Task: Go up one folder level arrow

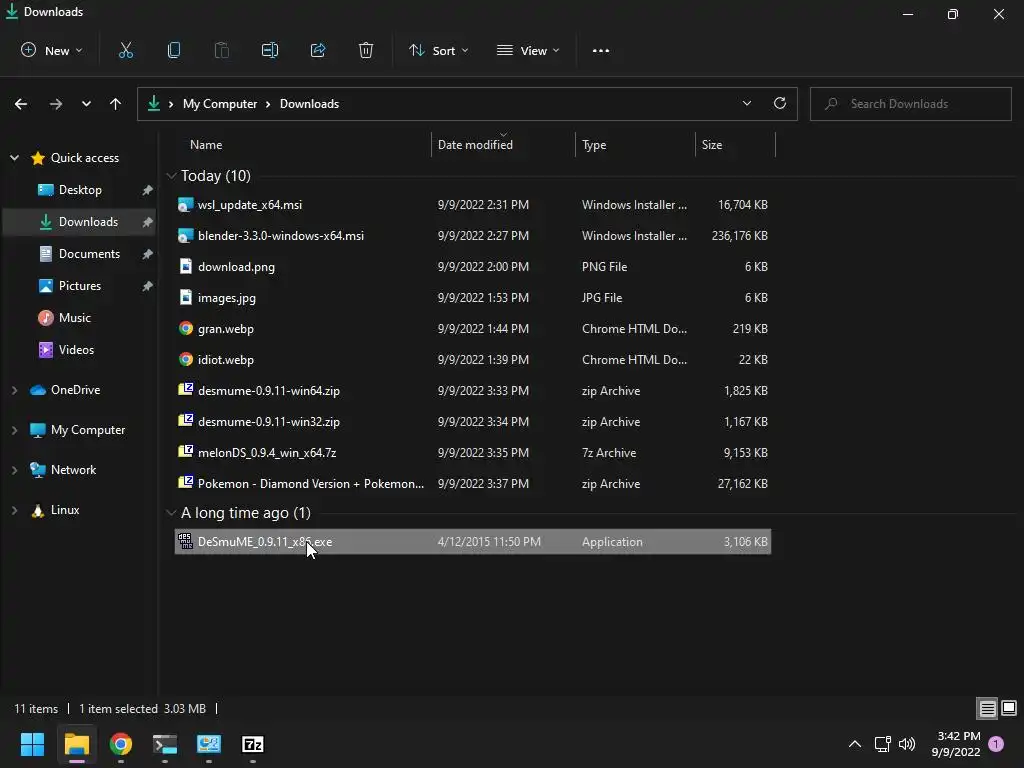Action: pos(116,104)
